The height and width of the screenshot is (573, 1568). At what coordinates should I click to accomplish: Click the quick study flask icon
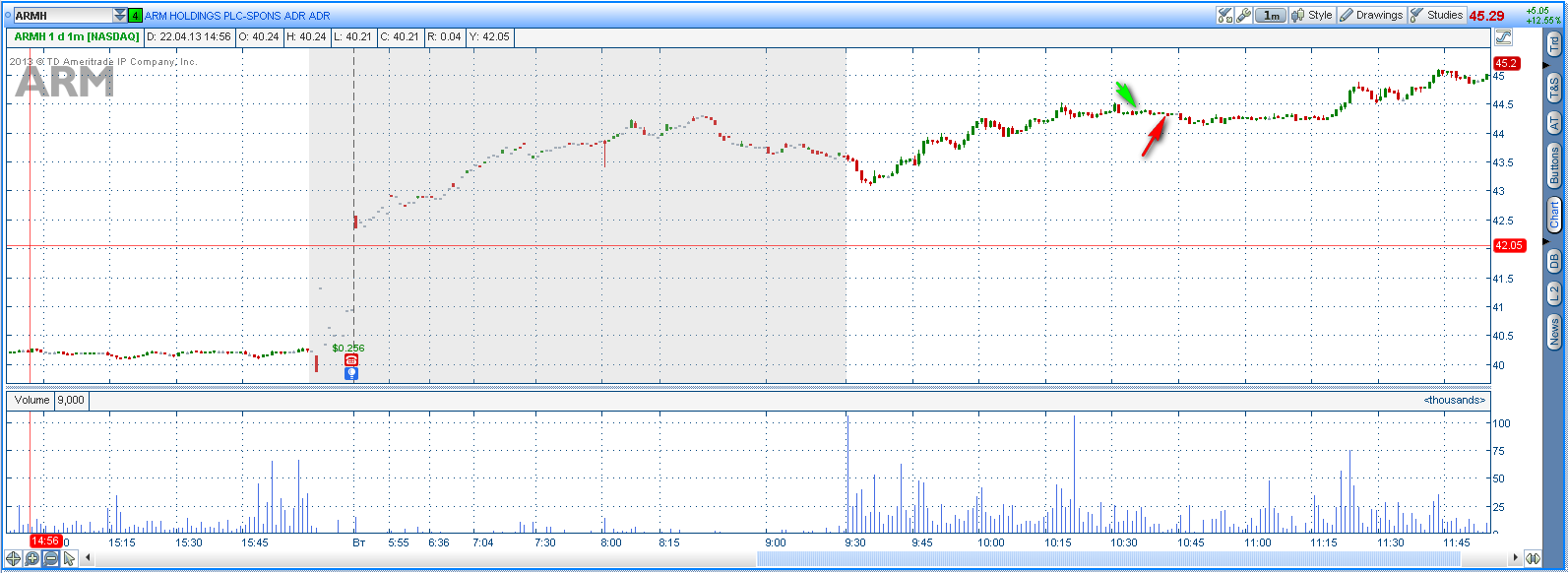point(1225,15)
